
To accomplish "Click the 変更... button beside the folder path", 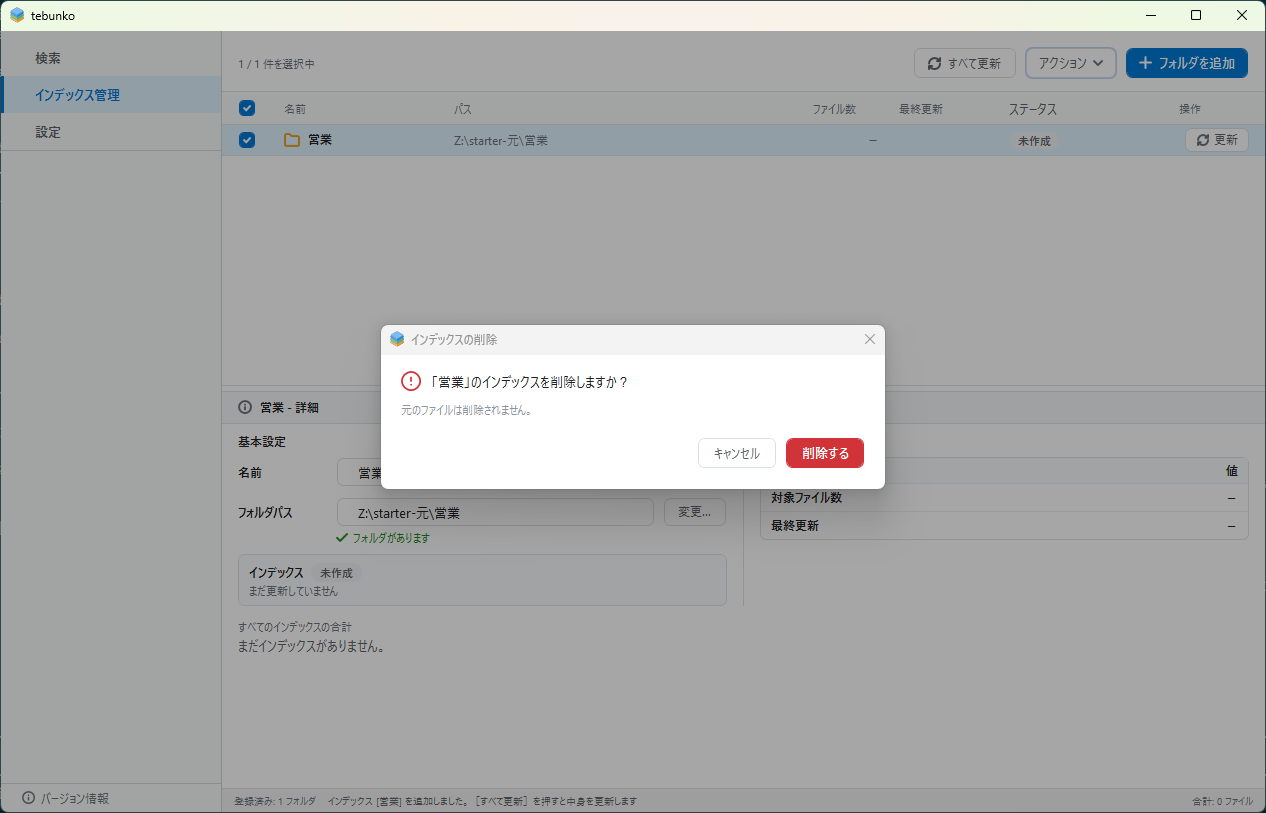I will [x=695, y=512].
